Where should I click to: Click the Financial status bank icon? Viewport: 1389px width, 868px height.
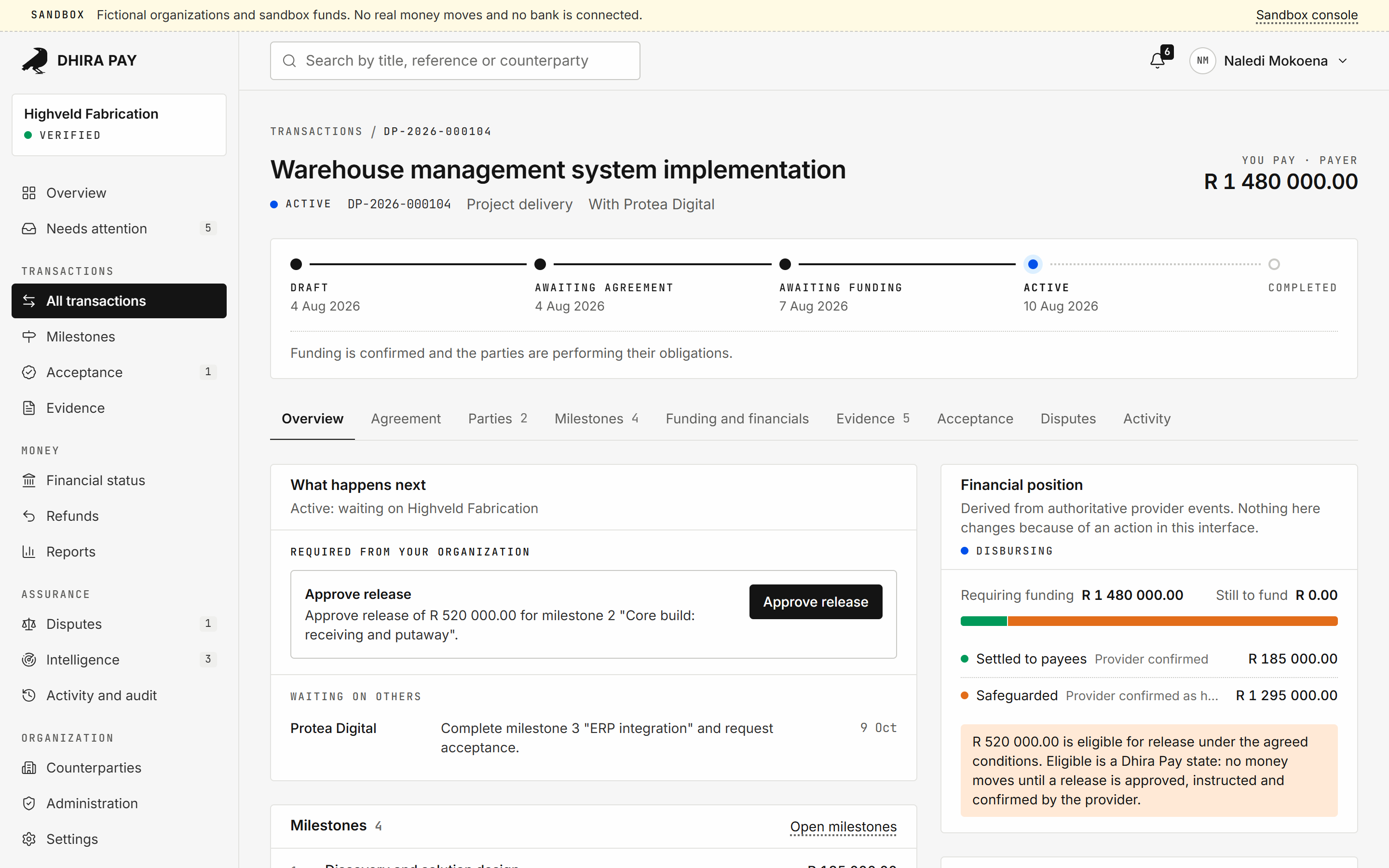(x=29, y=480)
